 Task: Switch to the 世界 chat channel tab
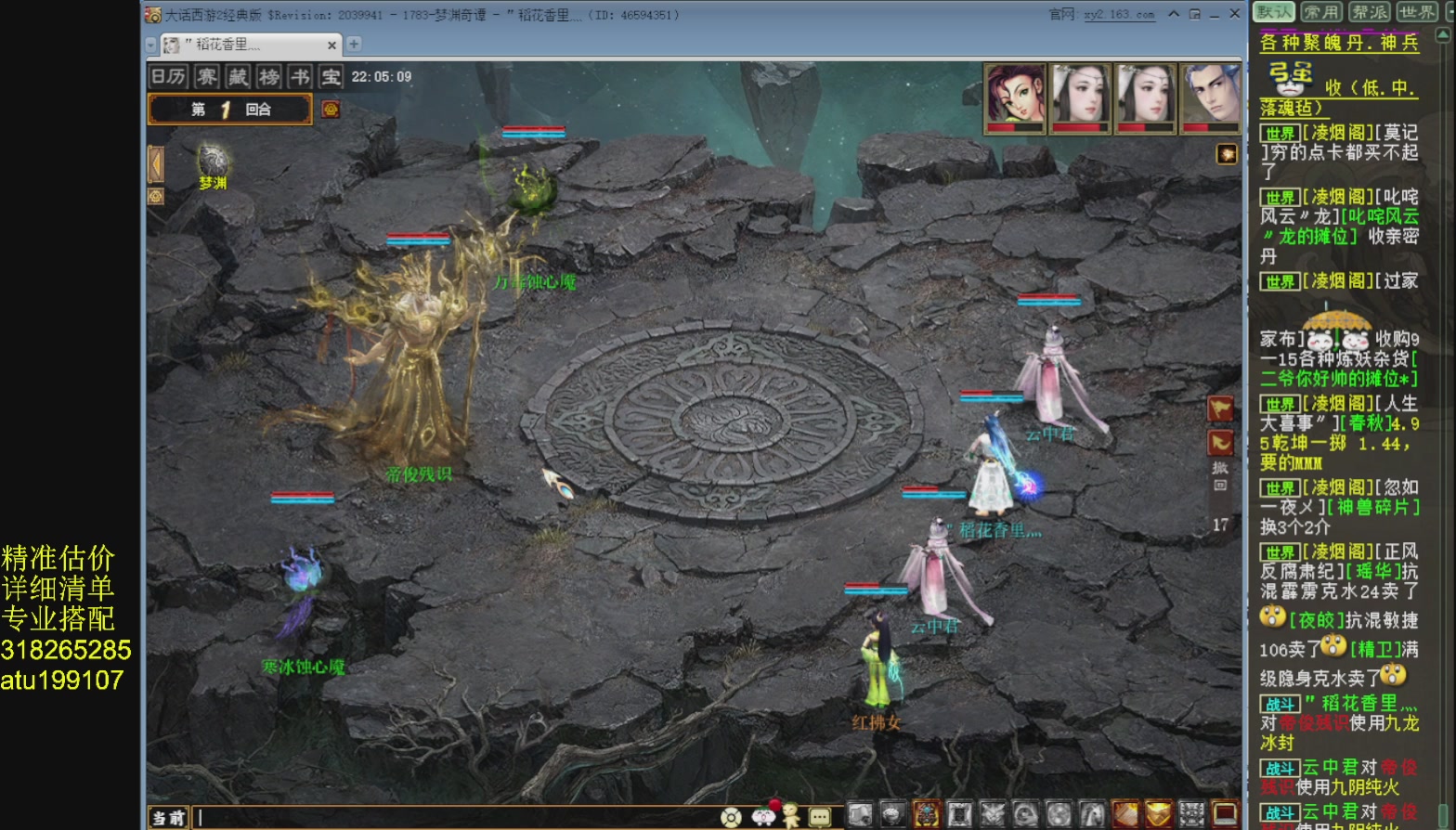point(1417,12)
